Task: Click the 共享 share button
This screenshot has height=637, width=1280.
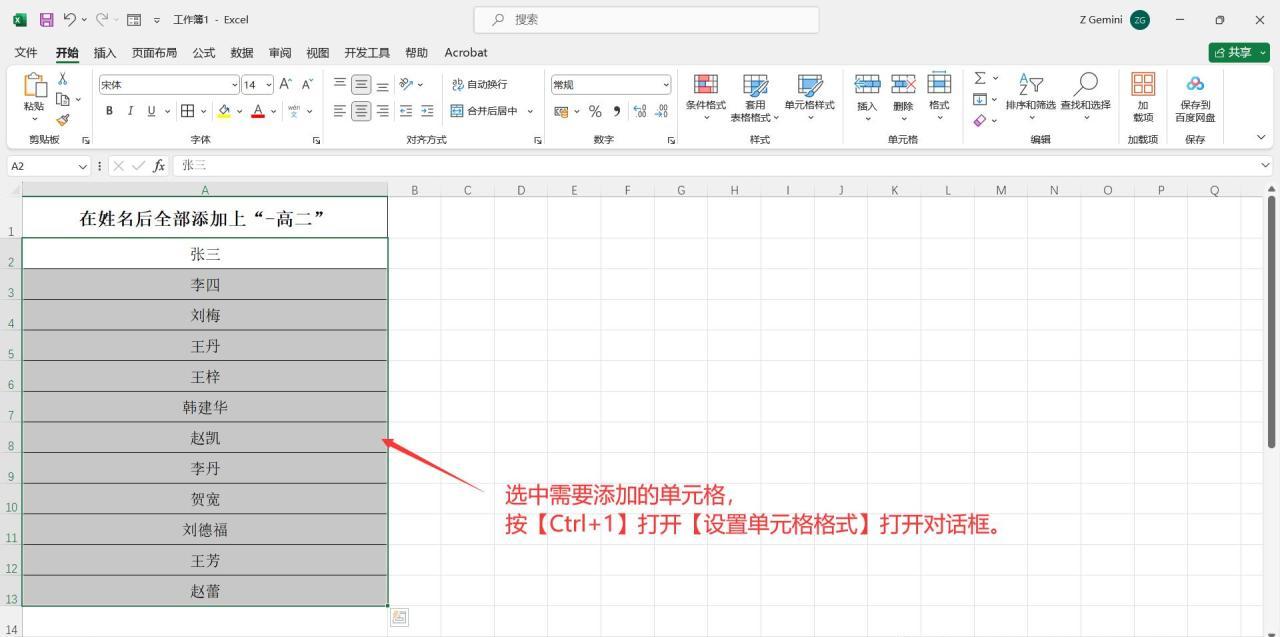Action: [x=1239, y=52]
